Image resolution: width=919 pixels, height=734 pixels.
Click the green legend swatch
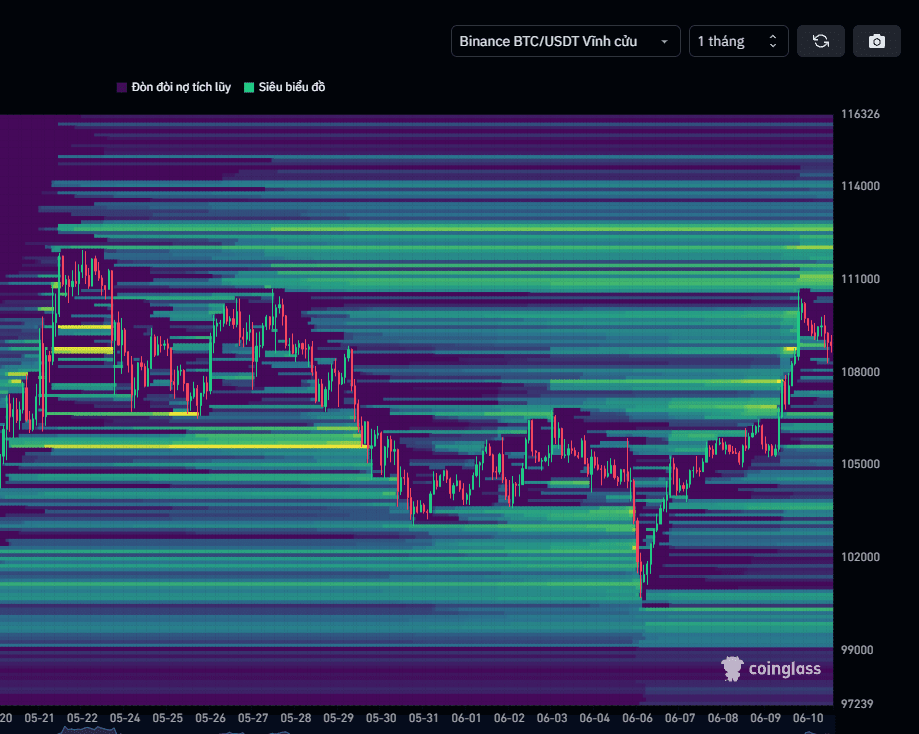tap(249, 87)
